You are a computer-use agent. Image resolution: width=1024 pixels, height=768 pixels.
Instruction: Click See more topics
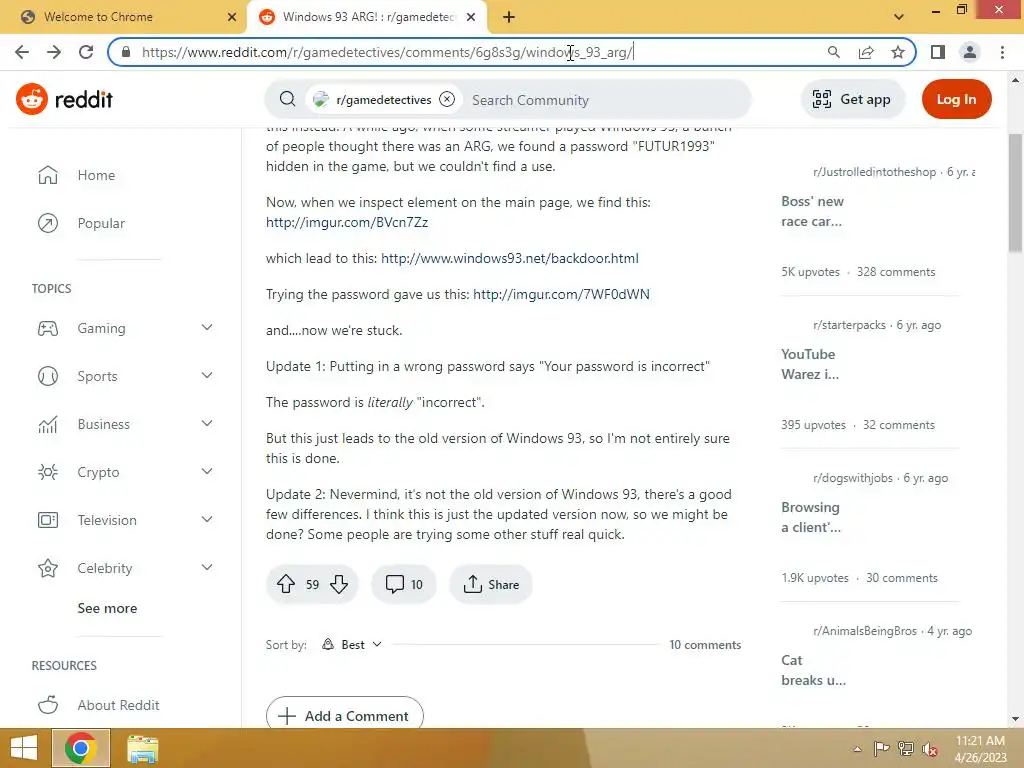pos(107,609)
